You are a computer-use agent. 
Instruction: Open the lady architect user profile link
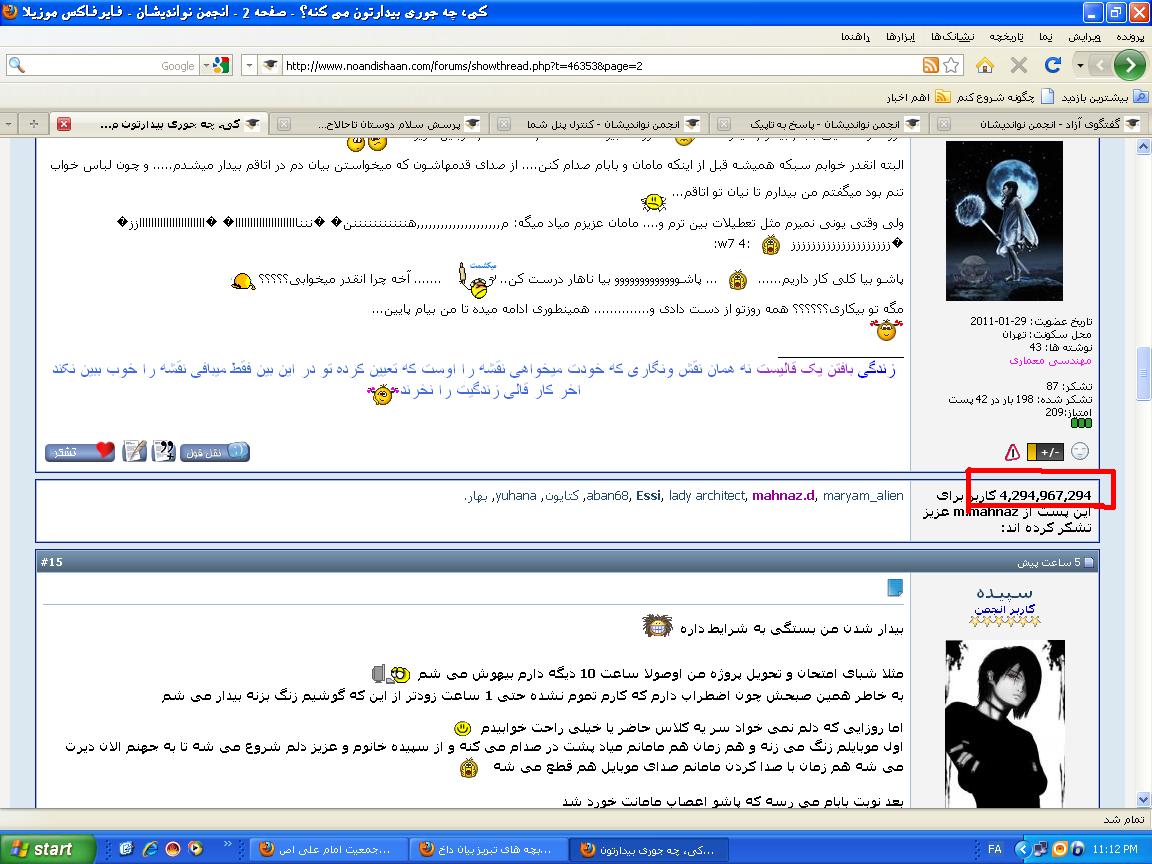[706, 495]
